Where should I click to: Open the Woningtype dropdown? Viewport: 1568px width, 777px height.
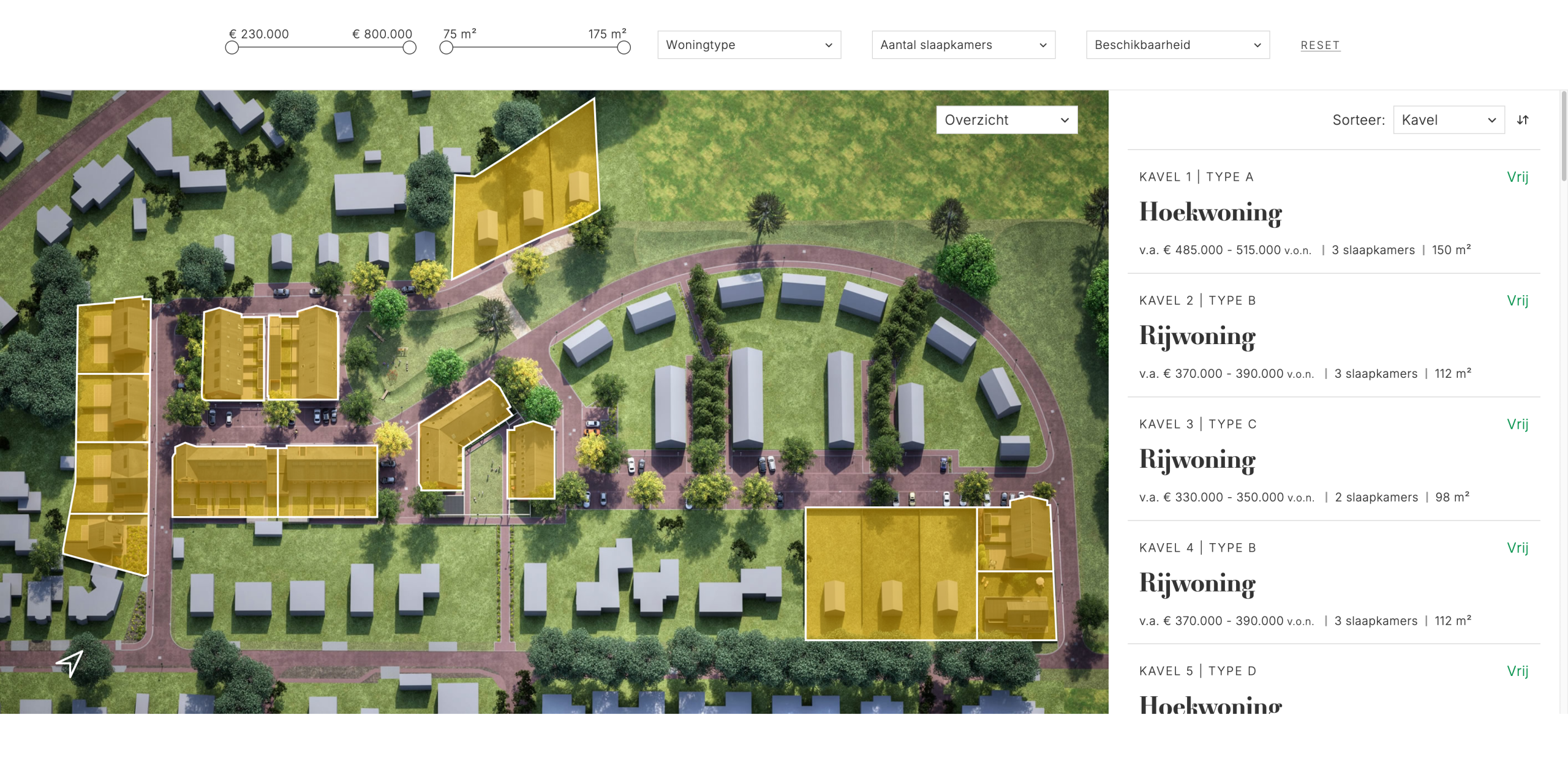(748, 45)
